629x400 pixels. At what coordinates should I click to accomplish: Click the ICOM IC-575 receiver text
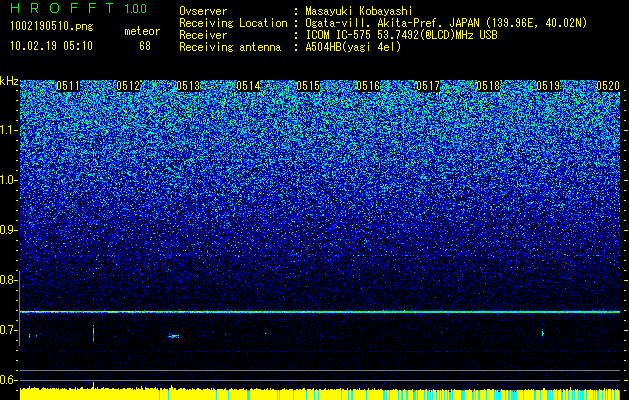coord(401,35)
